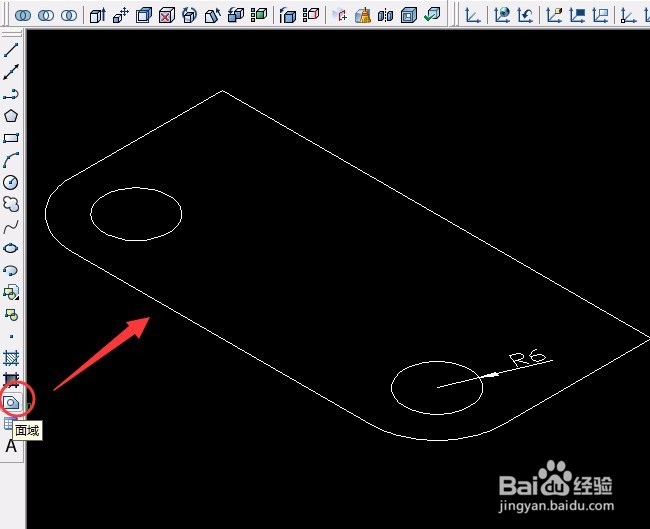The height and width of the screenshot is (529, 650).
Task: Click Origin UCS icon
Action: 628,15
